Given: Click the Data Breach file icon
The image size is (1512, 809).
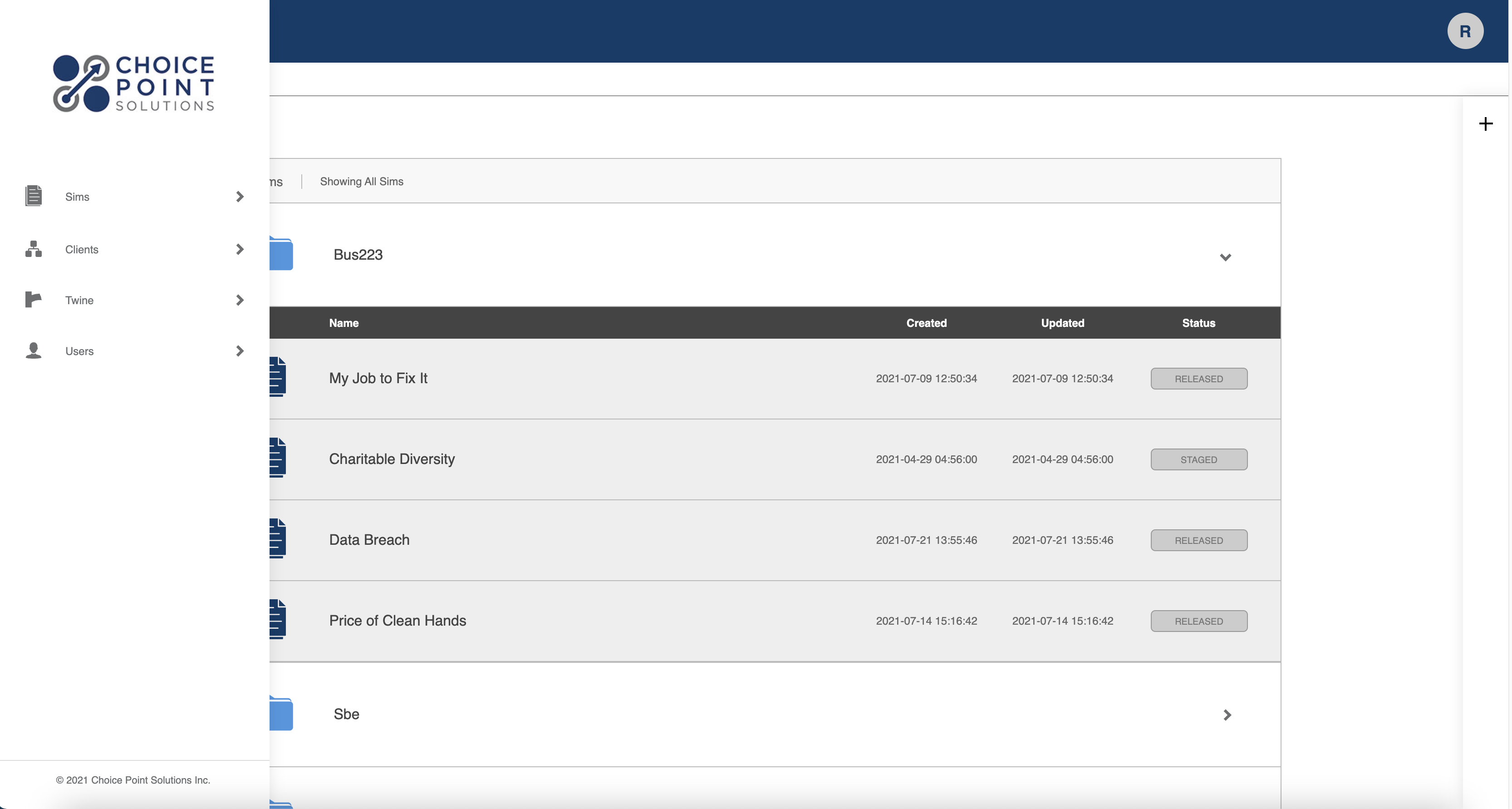Looking at the screenshot, I should click(278, 538).
